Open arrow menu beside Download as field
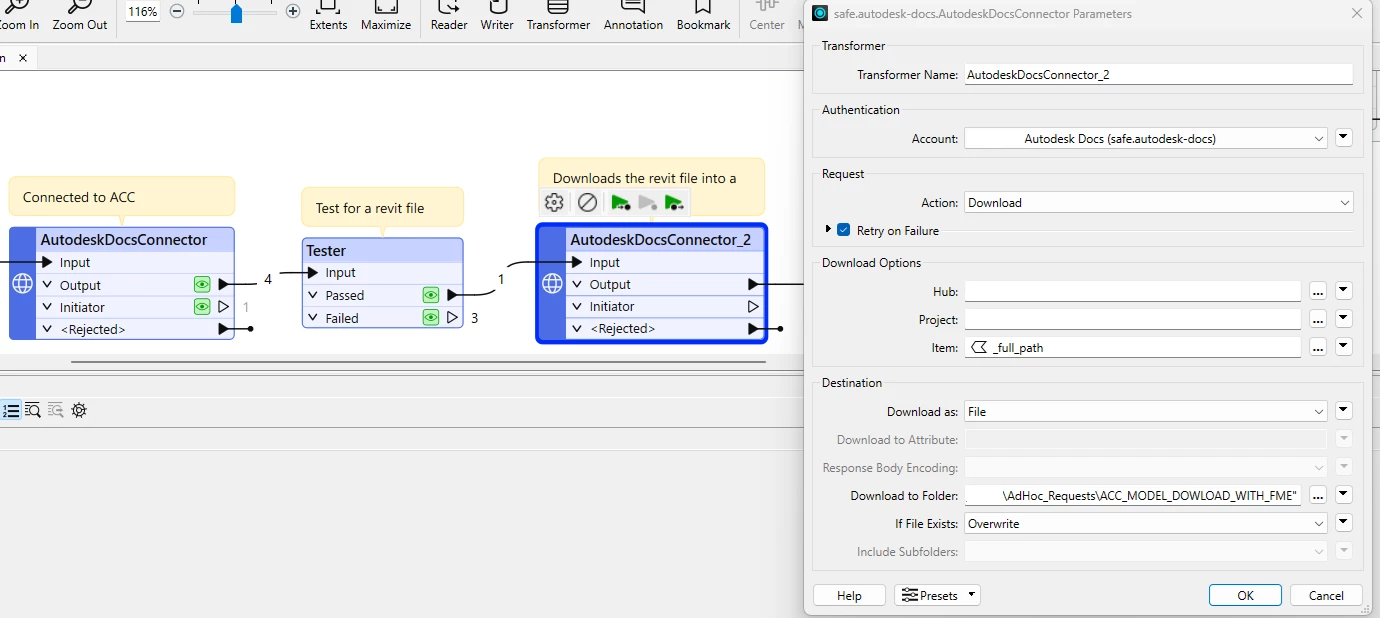This screenshot has width=1384, height=622. 1344,411
